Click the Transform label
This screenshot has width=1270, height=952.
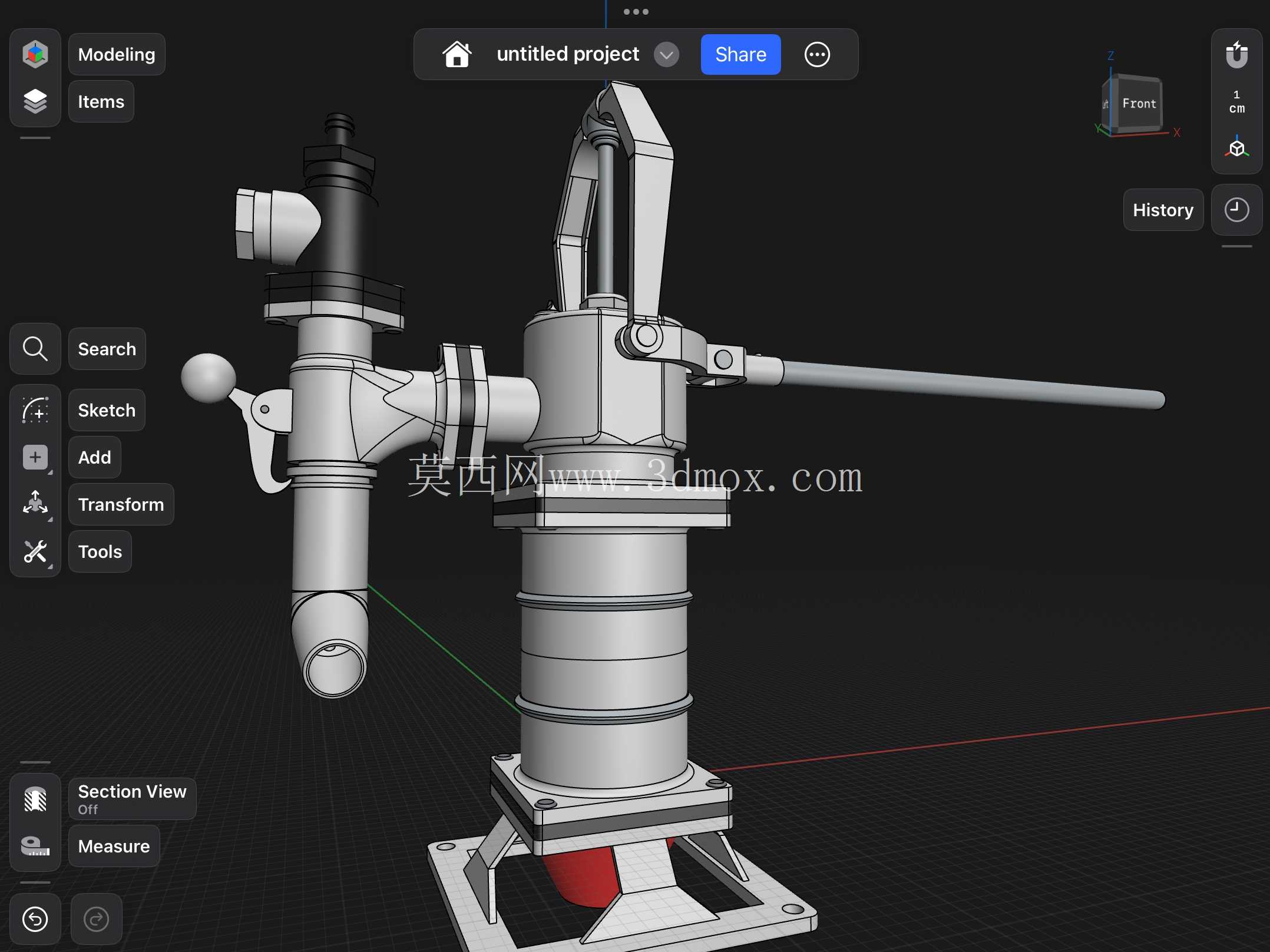coord(121,504)
